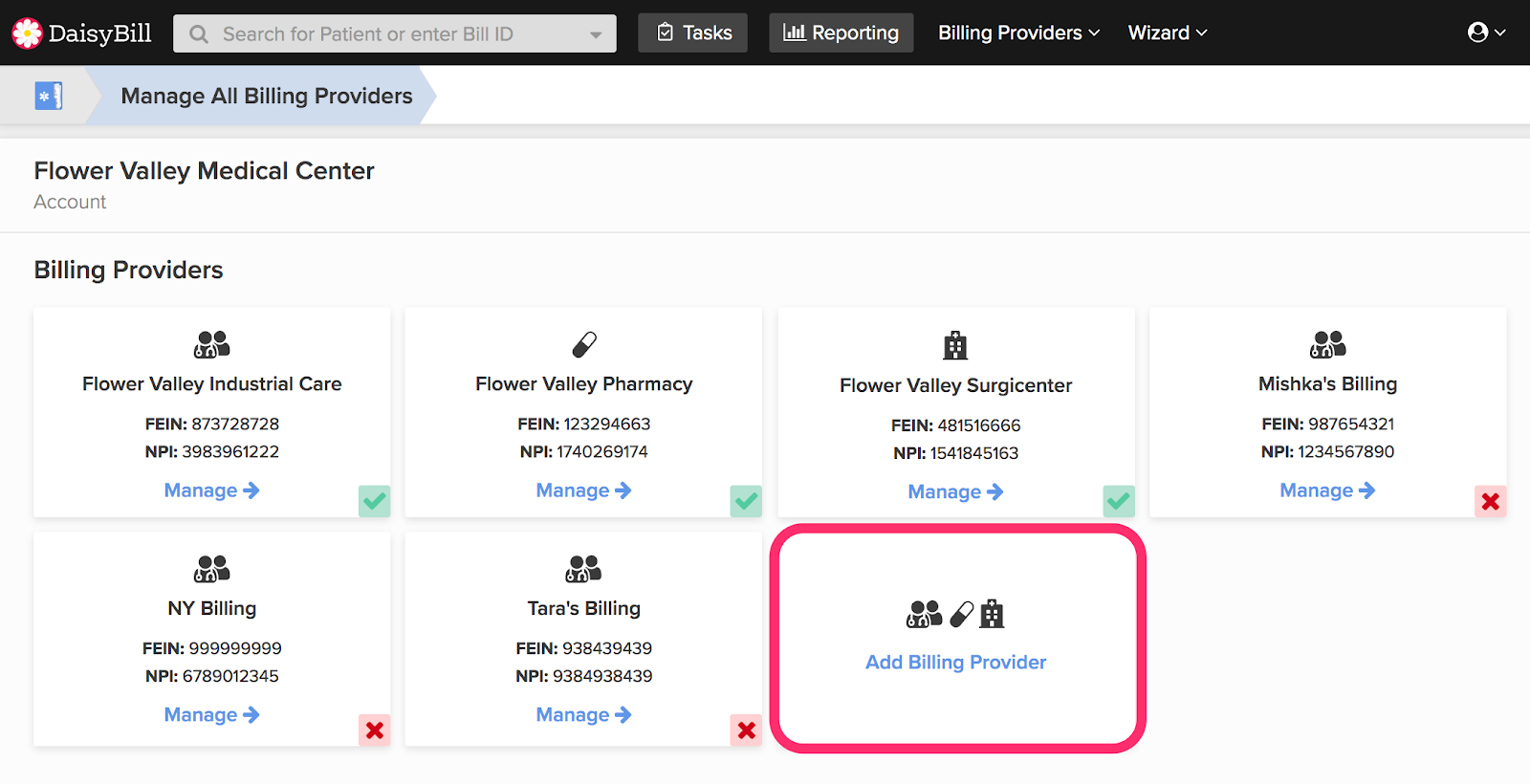Viewport: 1530px width, 784px height.
Task: Click the Flower Valley Pharmacy title
Action: (583, 384)
